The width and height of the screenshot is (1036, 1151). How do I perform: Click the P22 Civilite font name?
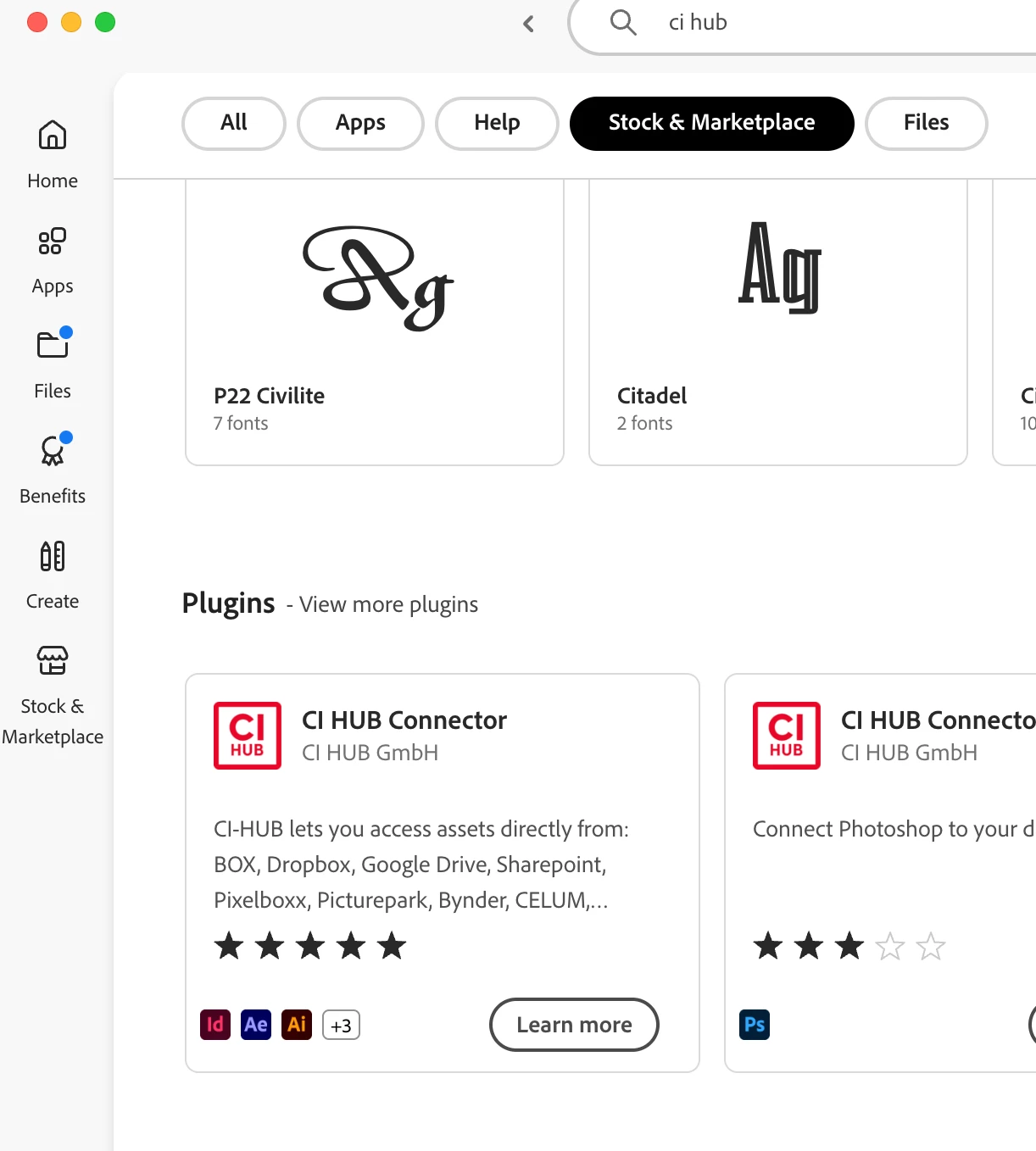coord(270,396)
